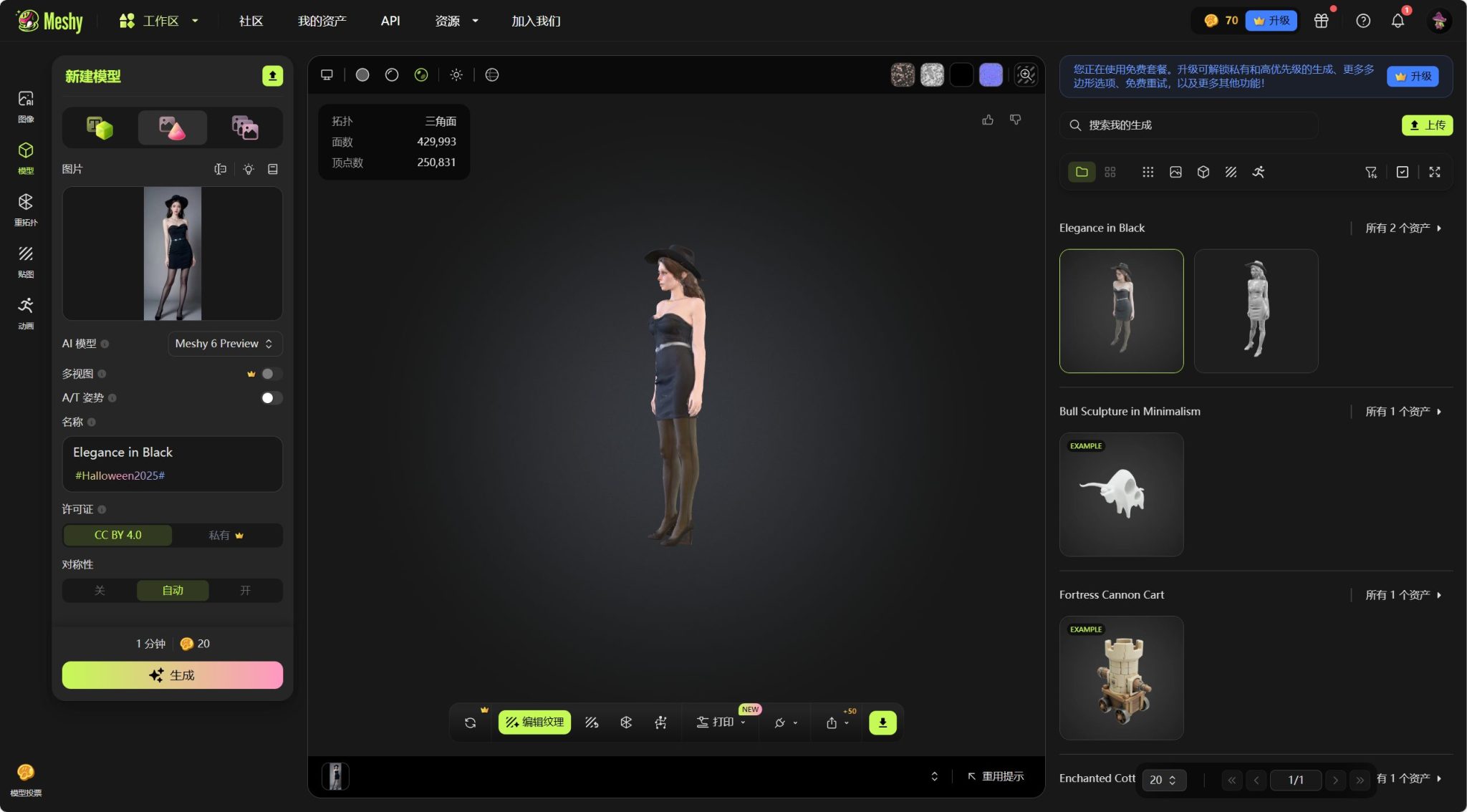1467x812 pixels.
Task: Expand Elegance in Black all assets
Action: click(x=1403, y=228)
